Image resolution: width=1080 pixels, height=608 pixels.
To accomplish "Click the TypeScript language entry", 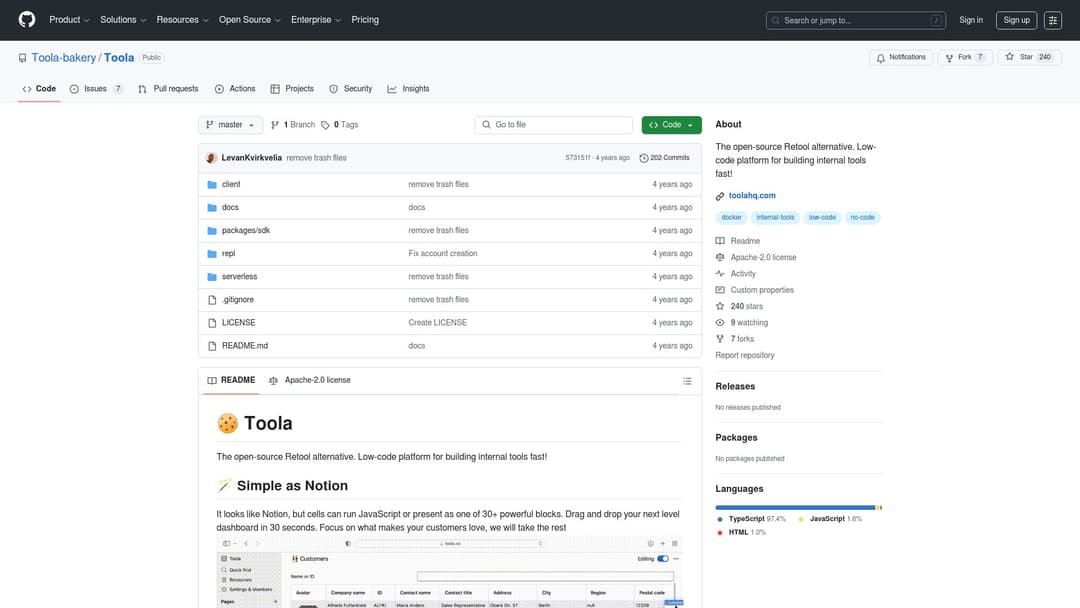I will [751, 519].
